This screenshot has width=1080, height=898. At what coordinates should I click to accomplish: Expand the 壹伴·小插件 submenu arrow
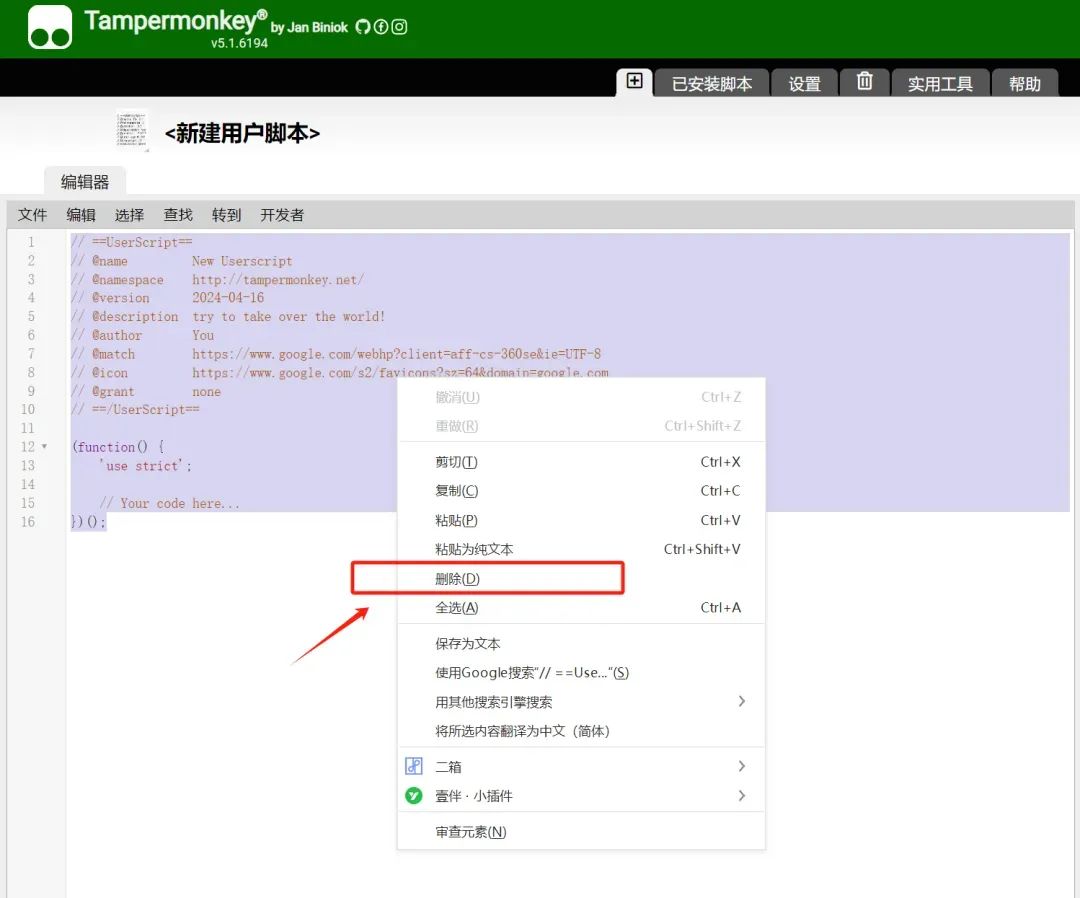pos(742,795)
